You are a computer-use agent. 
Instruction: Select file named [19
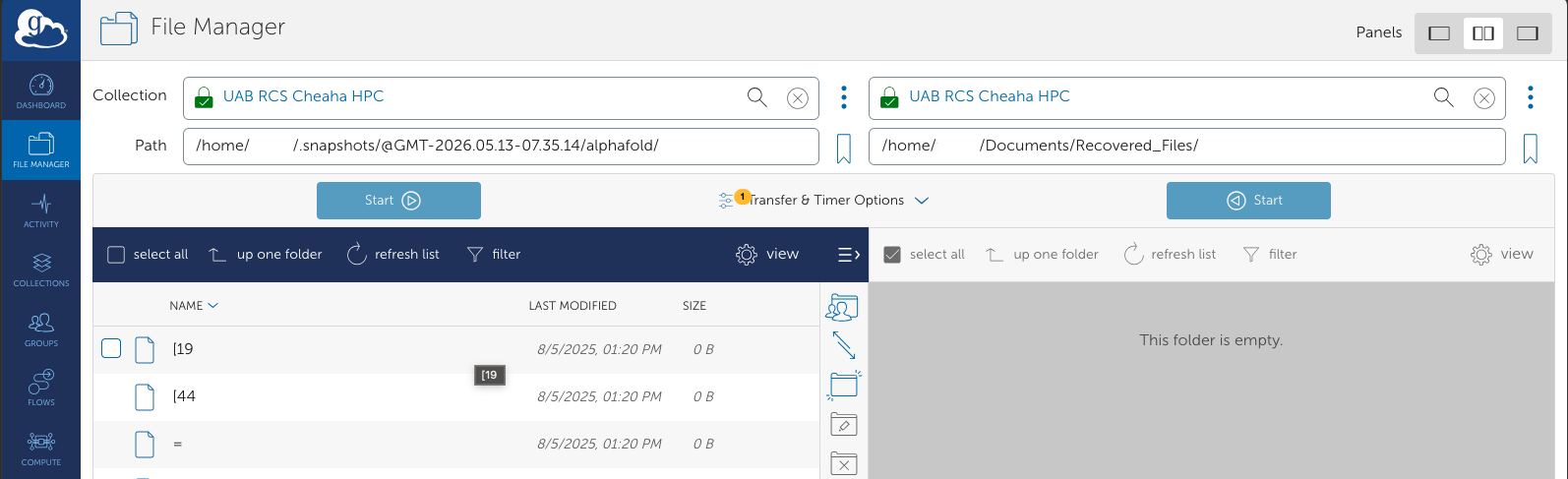pos(183,349)
